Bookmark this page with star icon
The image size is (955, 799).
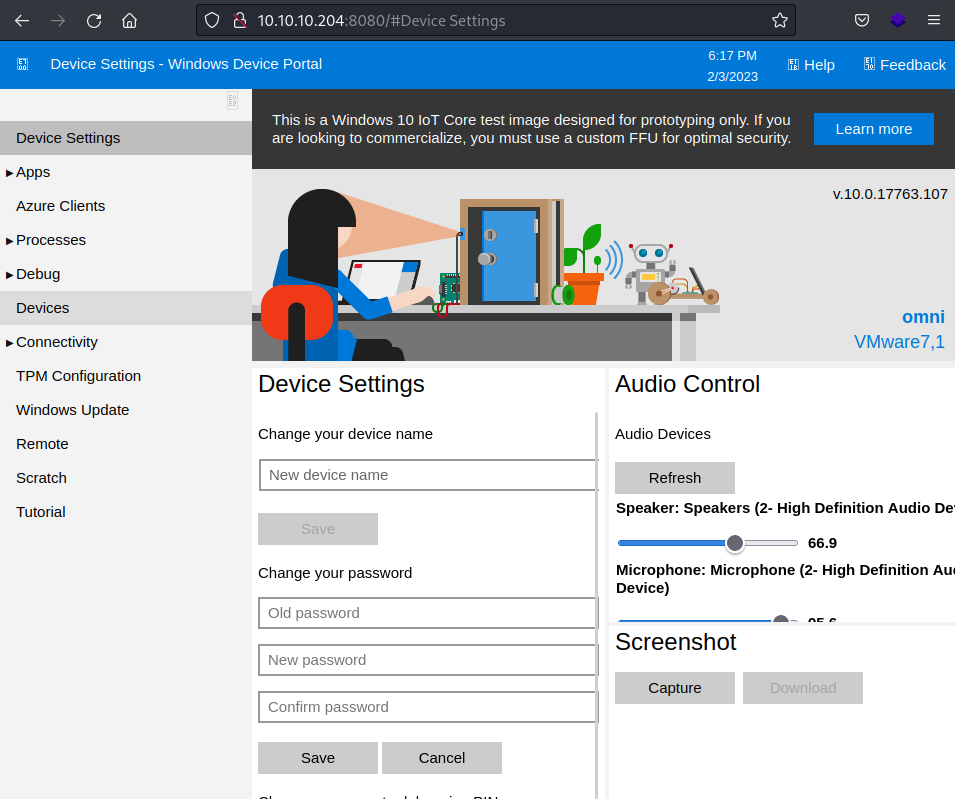point(780,21)
